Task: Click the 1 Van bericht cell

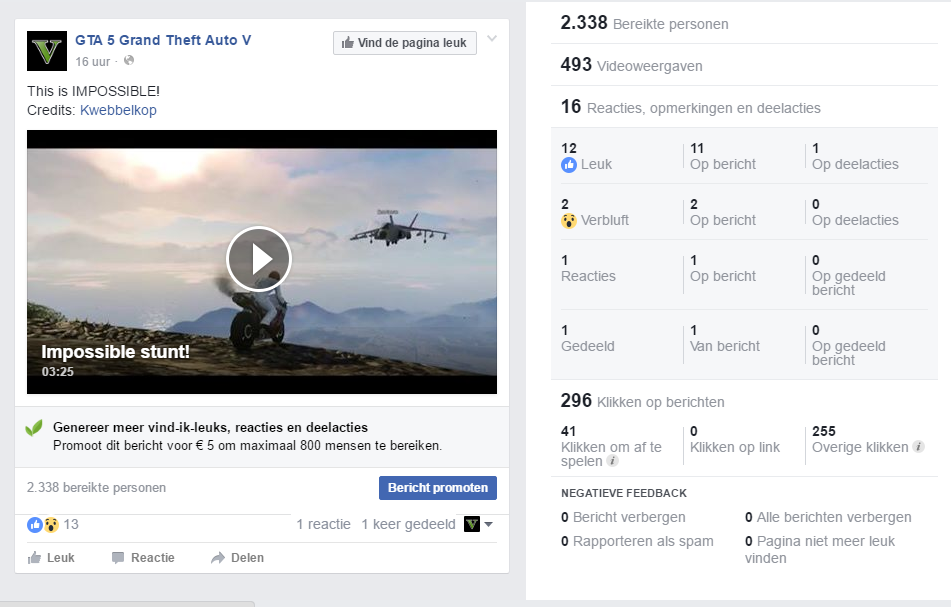Action: pos(725,338)
